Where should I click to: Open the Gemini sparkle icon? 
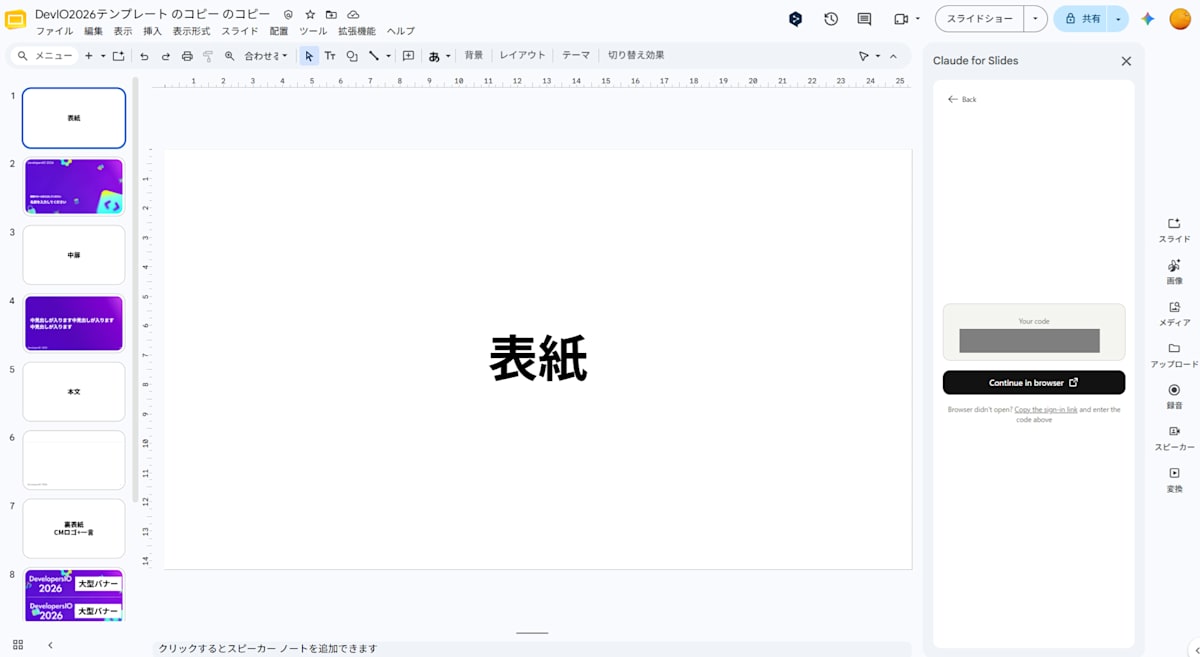(x=1148, y=19)
